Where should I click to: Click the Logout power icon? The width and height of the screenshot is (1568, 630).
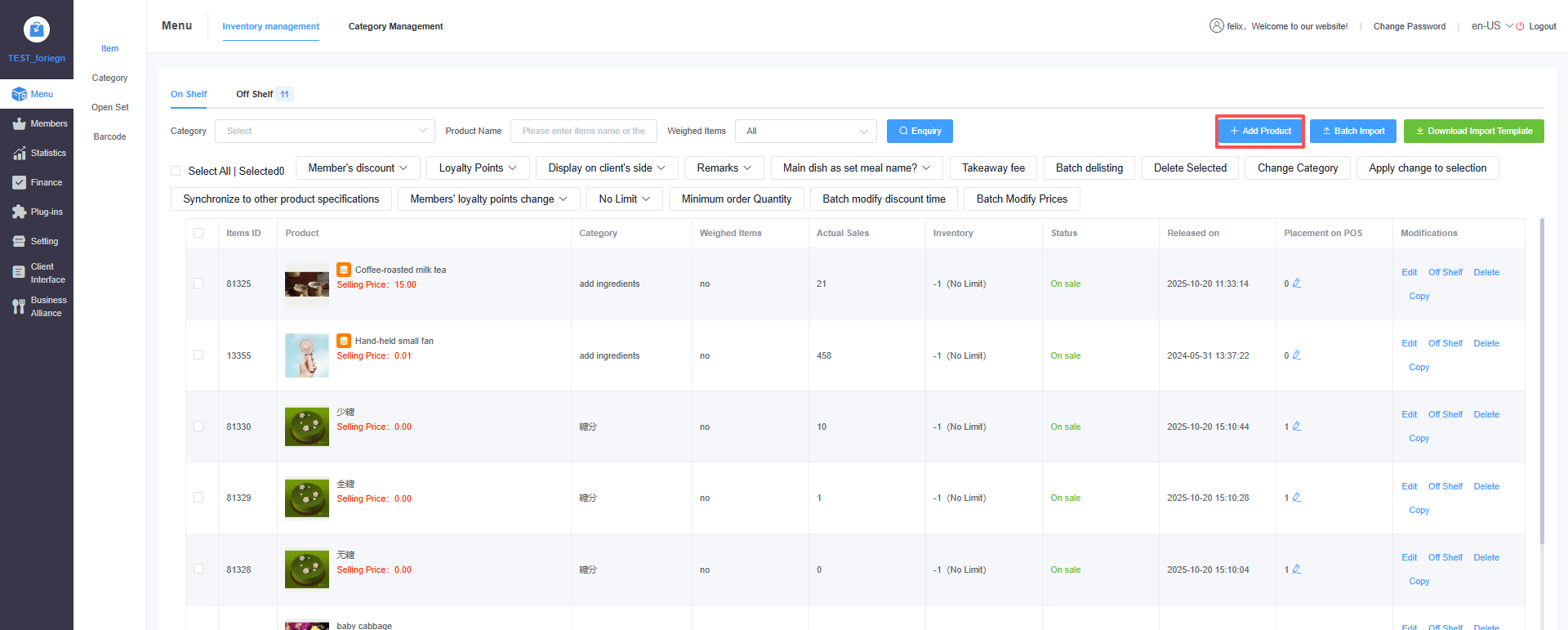[1520, 27]
